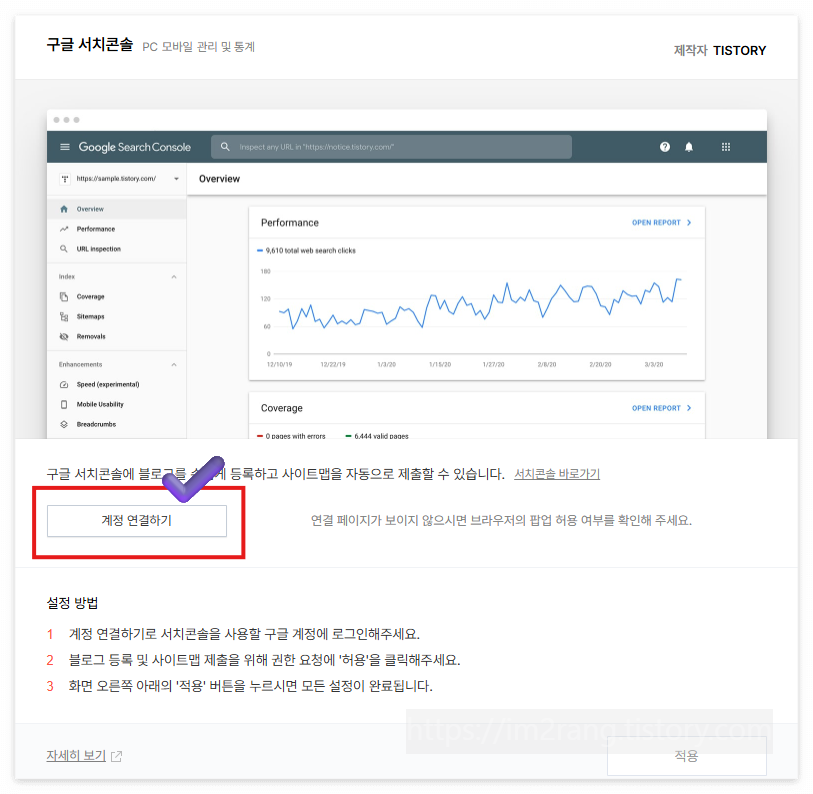This screenshot has height=794, width=813.
Task: Click the 설정 방법 heading
Action: pos(73,603)
